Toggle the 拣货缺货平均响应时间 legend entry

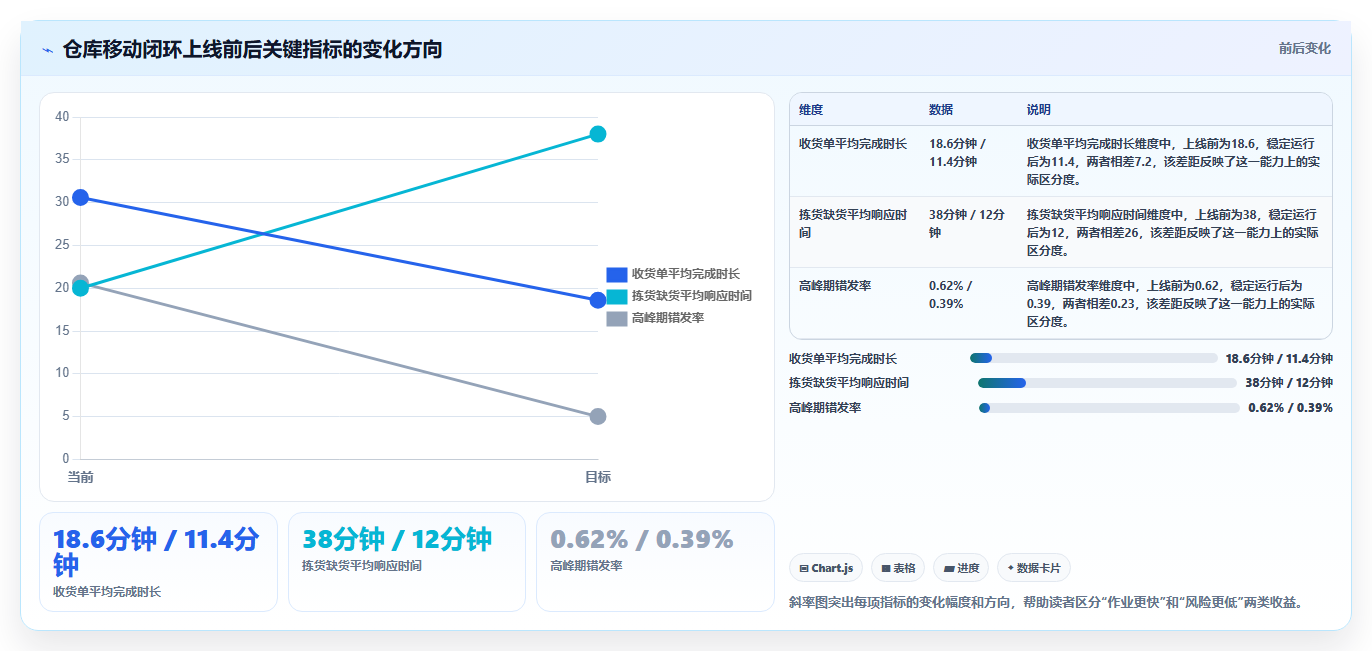[x=679, y=296]
